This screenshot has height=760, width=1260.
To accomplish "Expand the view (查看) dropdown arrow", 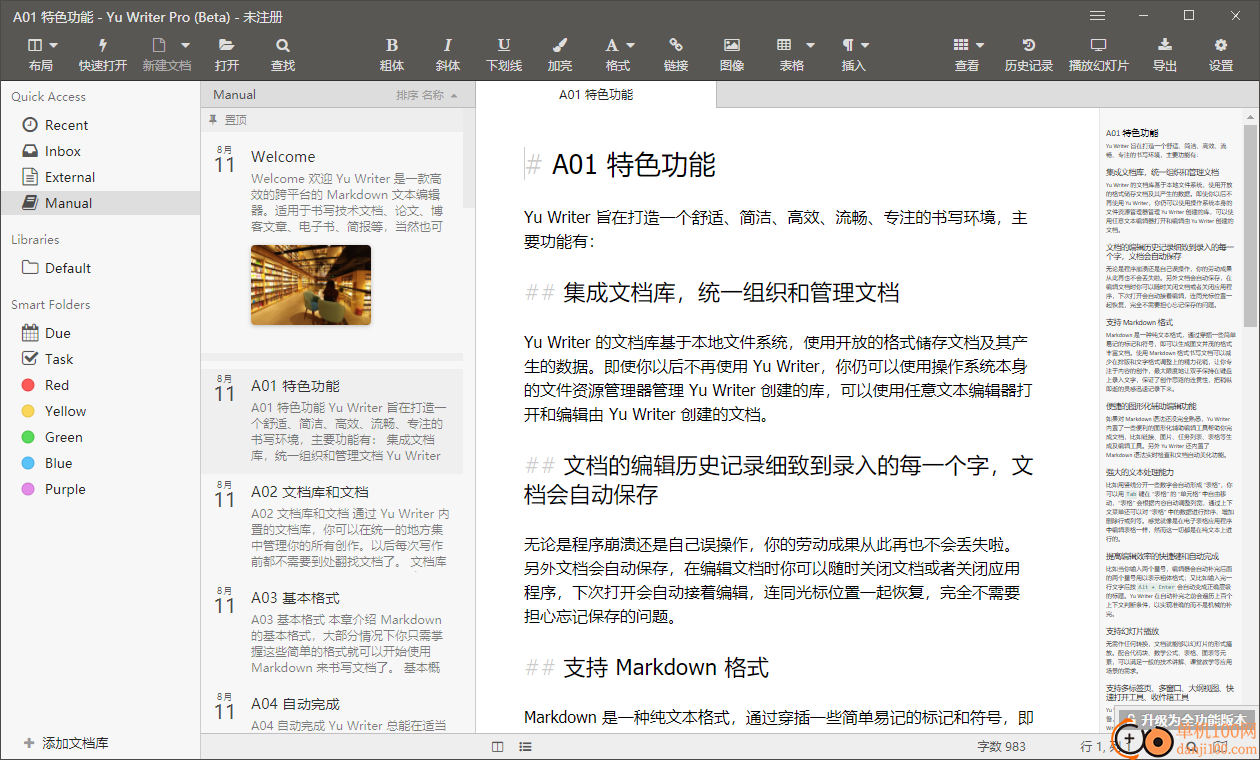I will tap(980, 45).
